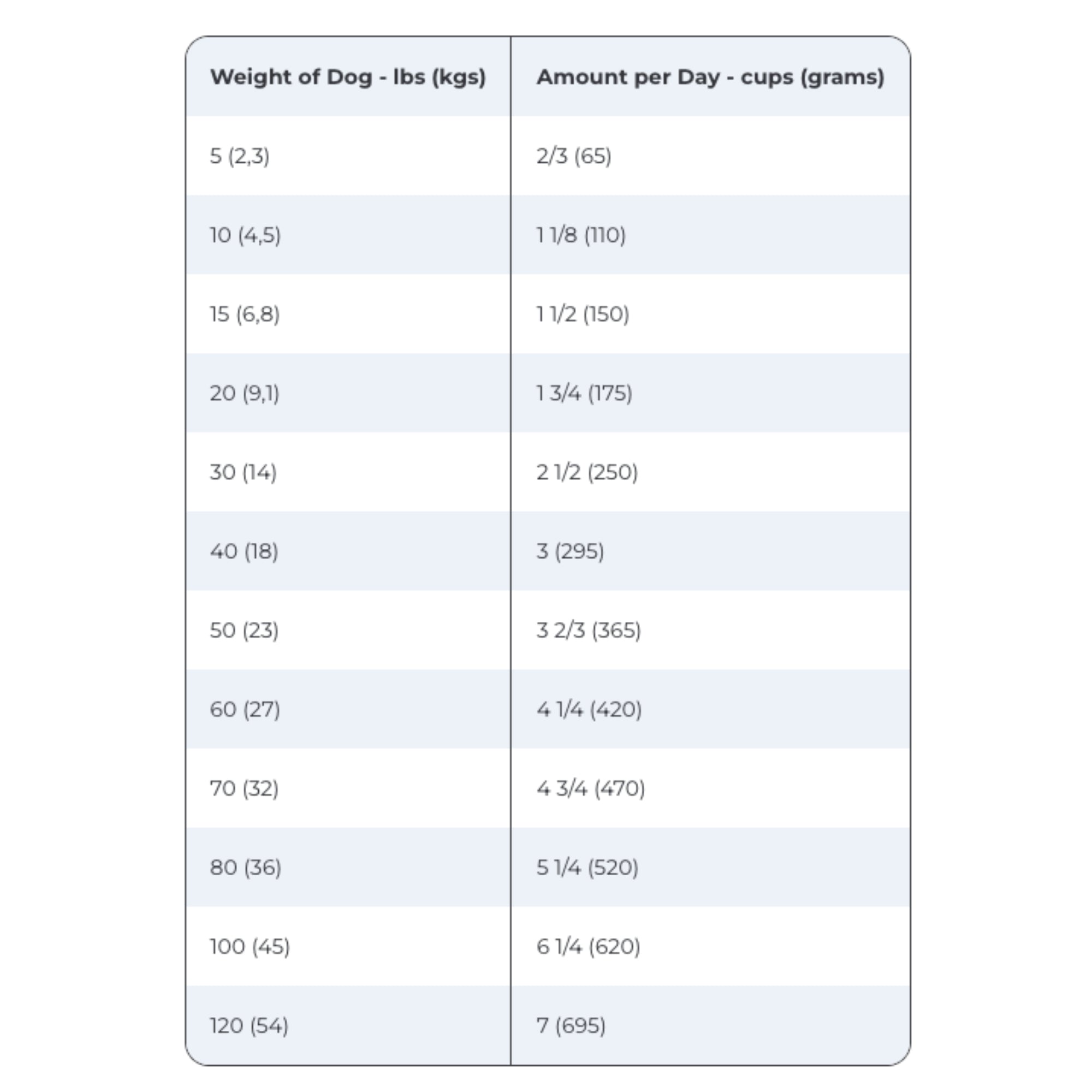Select the 60 (27) weight cell
This screenshot has width=1092, height=1092.
click(x=245, y=710)
